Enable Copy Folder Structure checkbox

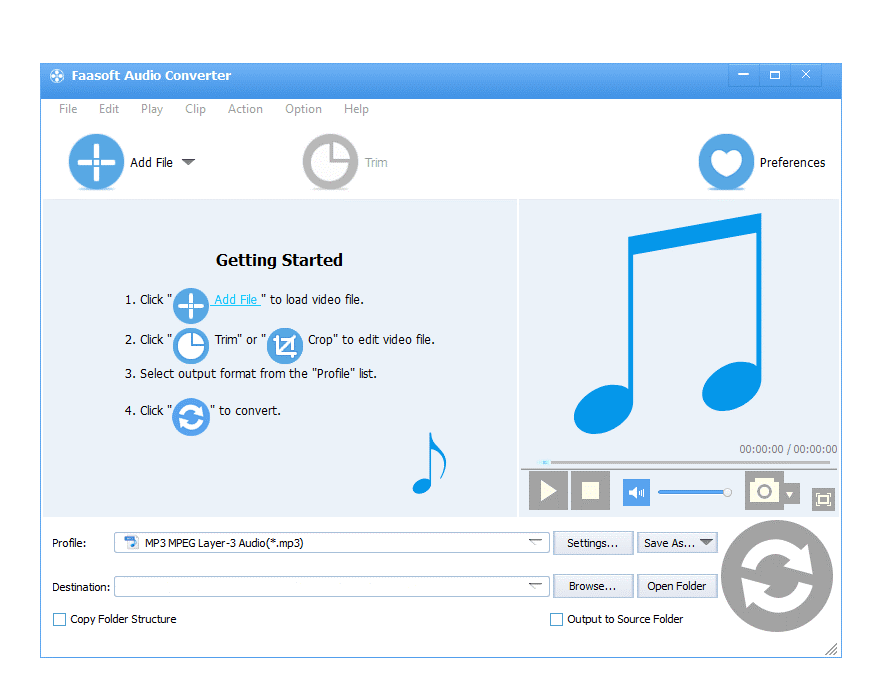tap(60, 620)
